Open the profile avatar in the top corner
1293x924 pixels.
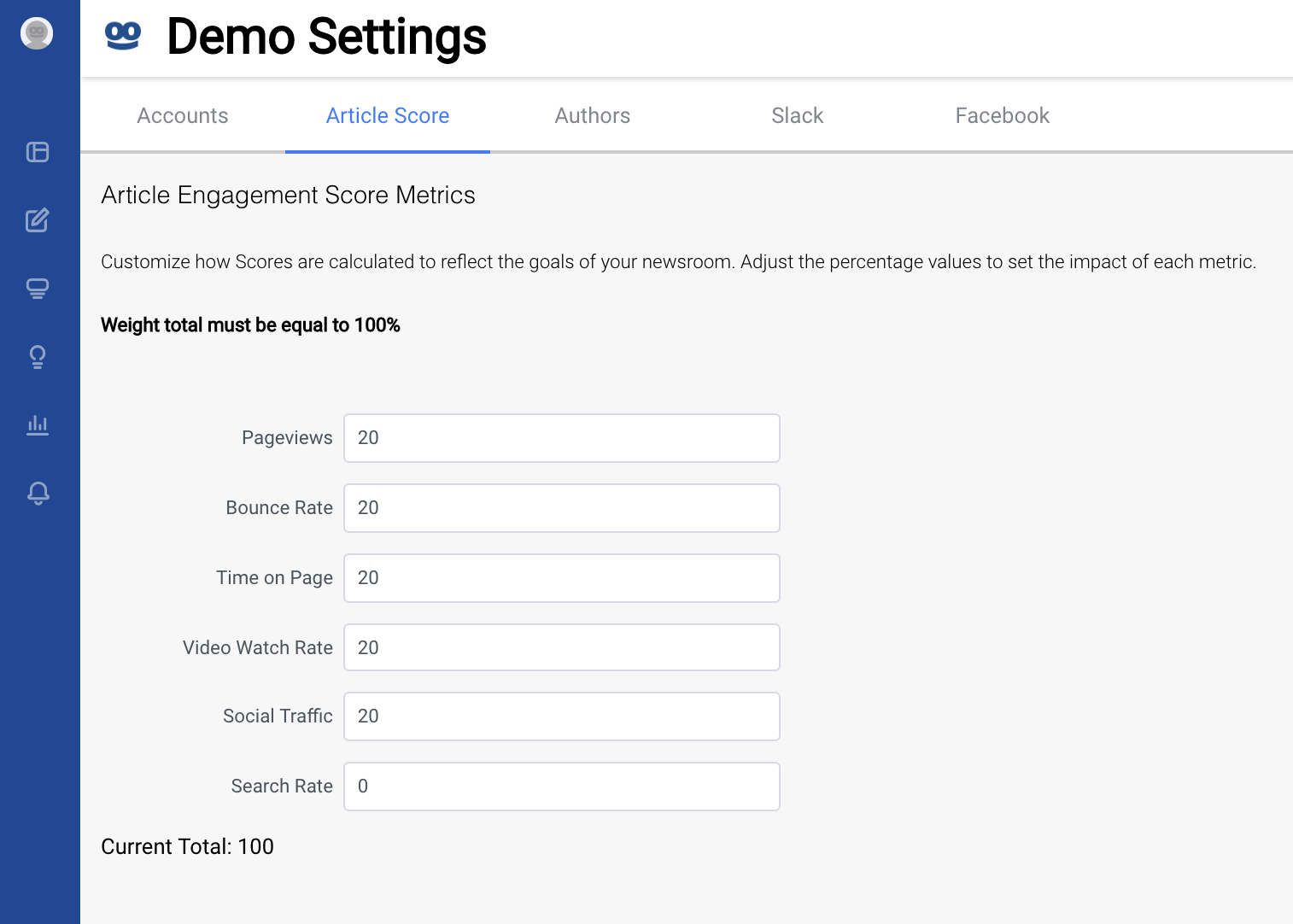(x=38, y=33)
